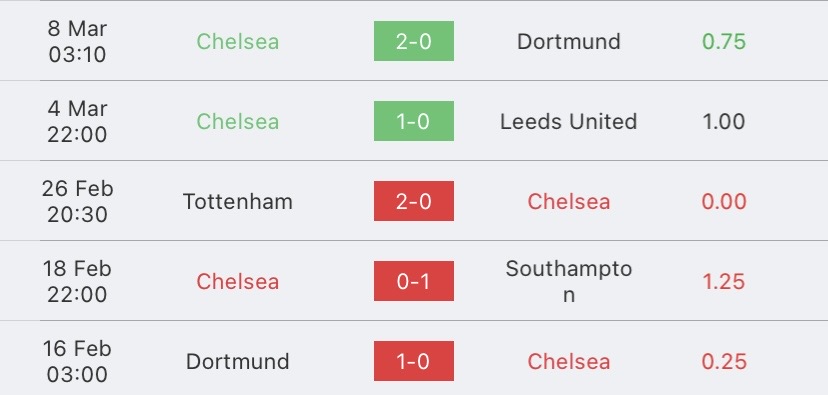The height and width of the screenshot is (395, 828).
Task: Select Chelsea in the 4 Mar match
Action: tap(238, 121)
